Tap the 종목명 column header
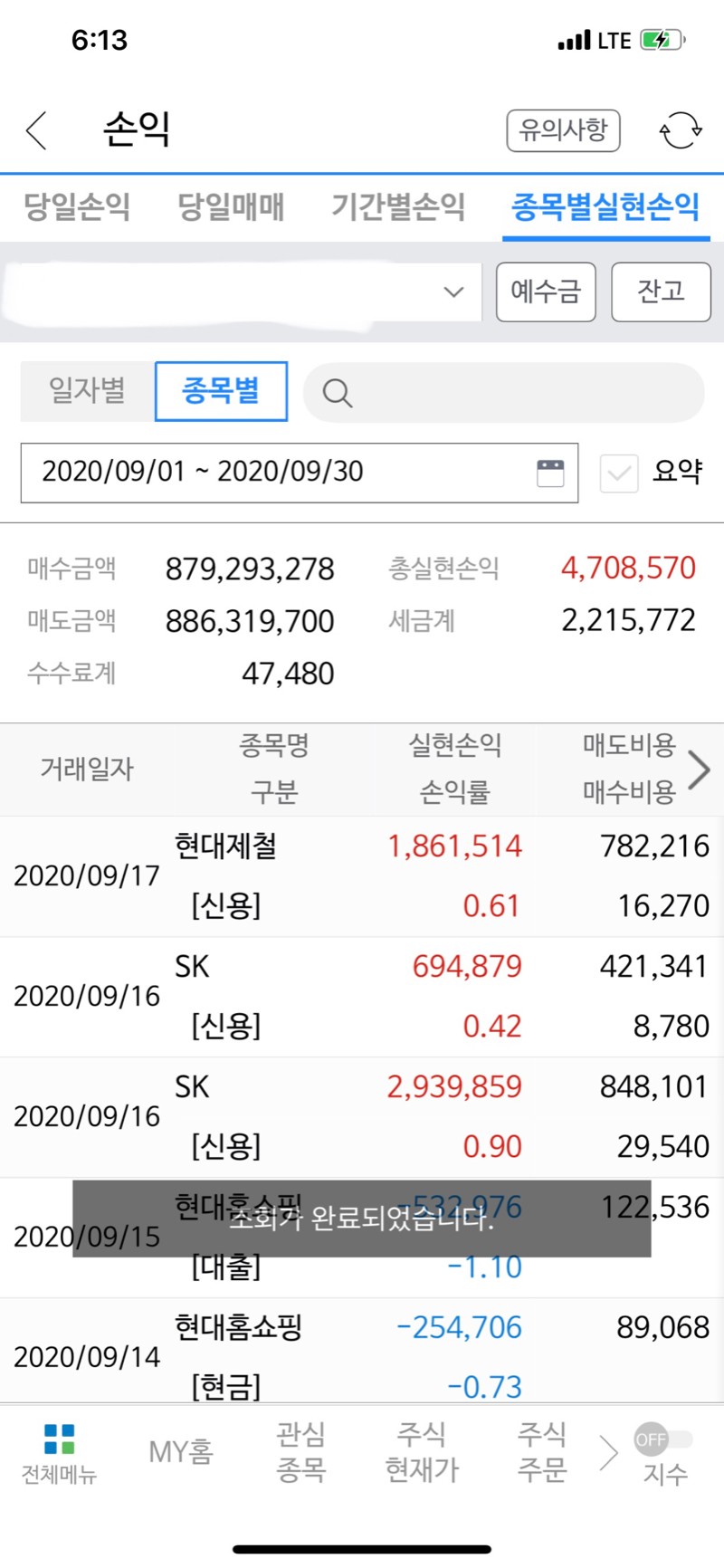Image resolution: width=724 pixels, height=1568 pixels. coord(274,746)
